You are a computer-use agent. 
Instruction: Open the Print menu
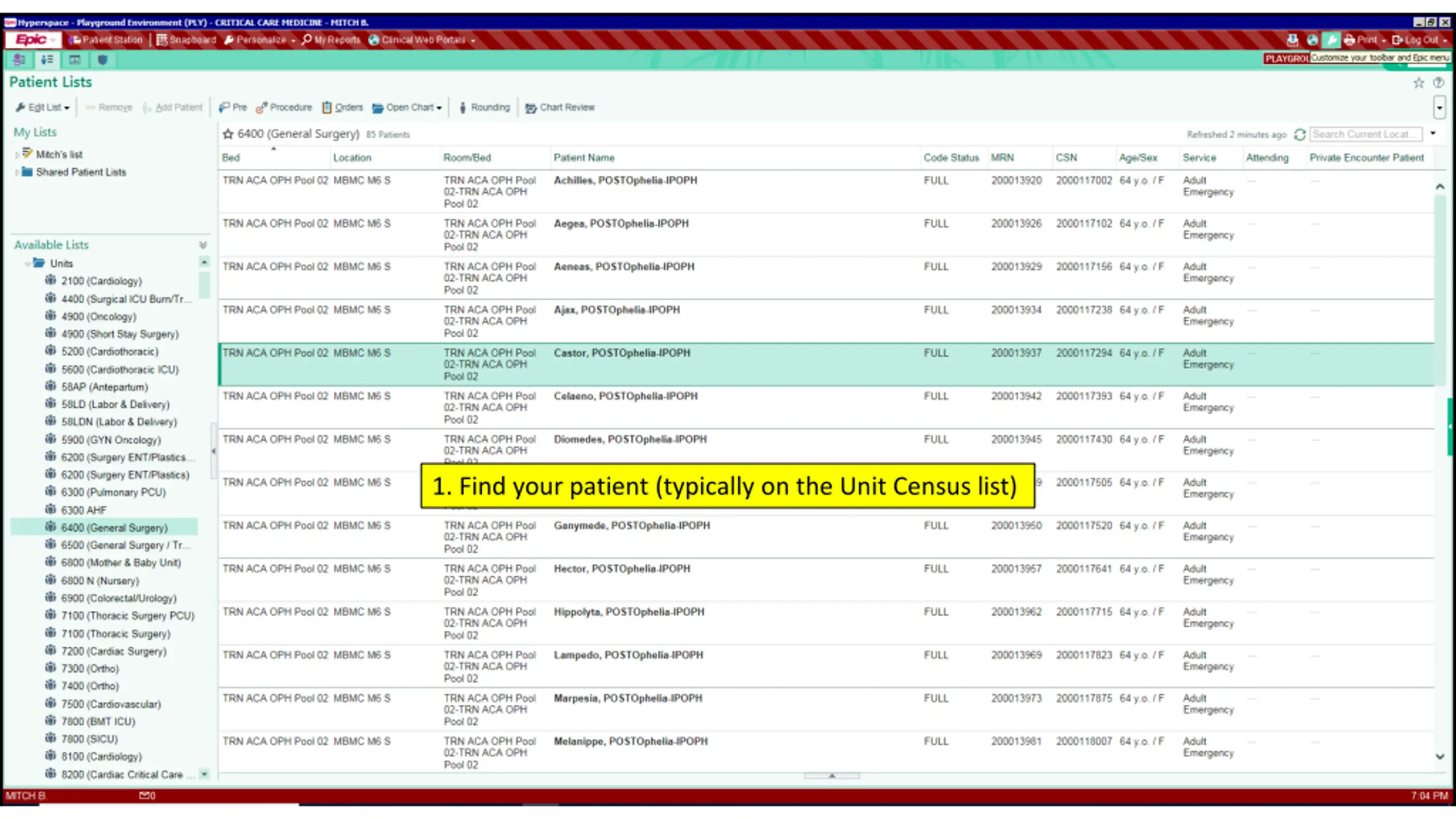(1365, 40)
